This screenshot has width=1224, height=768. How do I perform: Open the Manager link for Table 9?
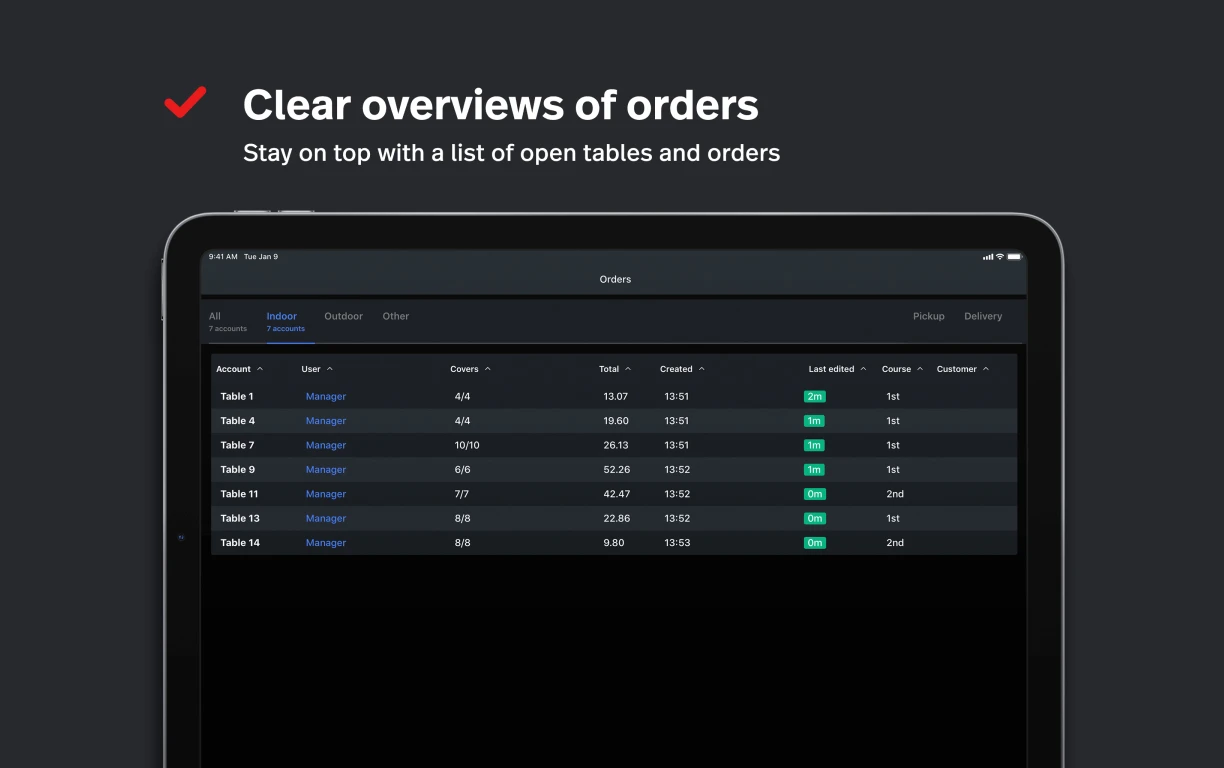point(326,470)
